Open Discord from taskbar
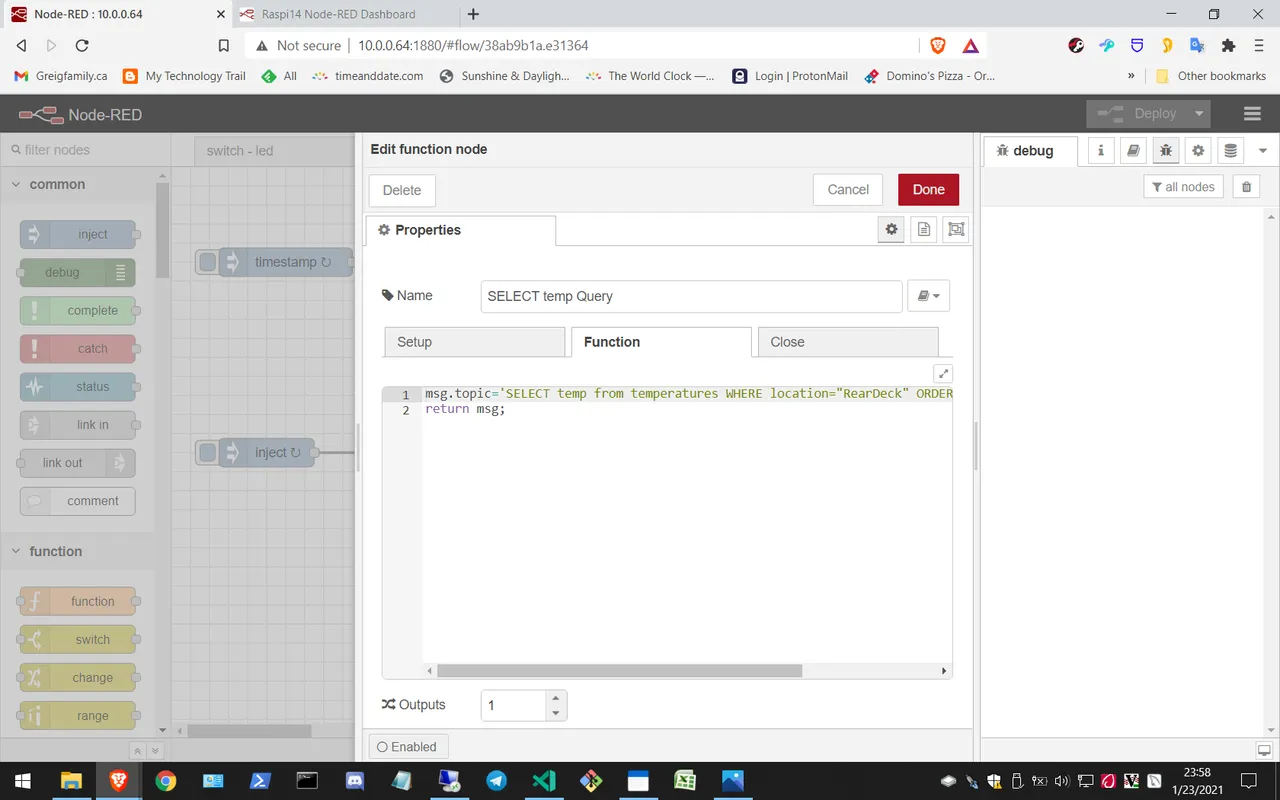The height and width of the screenshot is (800, 1280). [x=354, y=780]
